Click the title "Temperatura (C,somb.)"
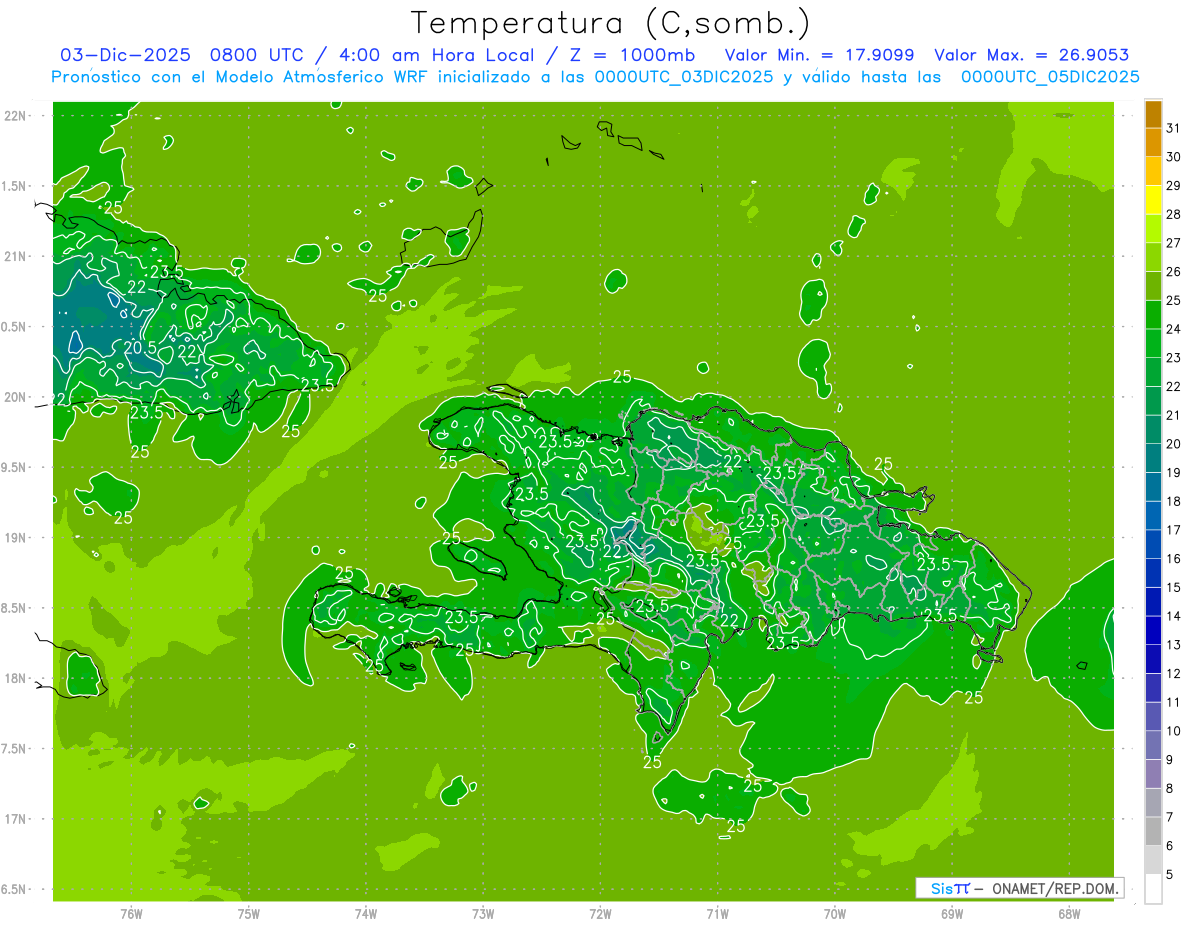The height and width of the screenshot is (927, 1200). [x=611, y=23]
